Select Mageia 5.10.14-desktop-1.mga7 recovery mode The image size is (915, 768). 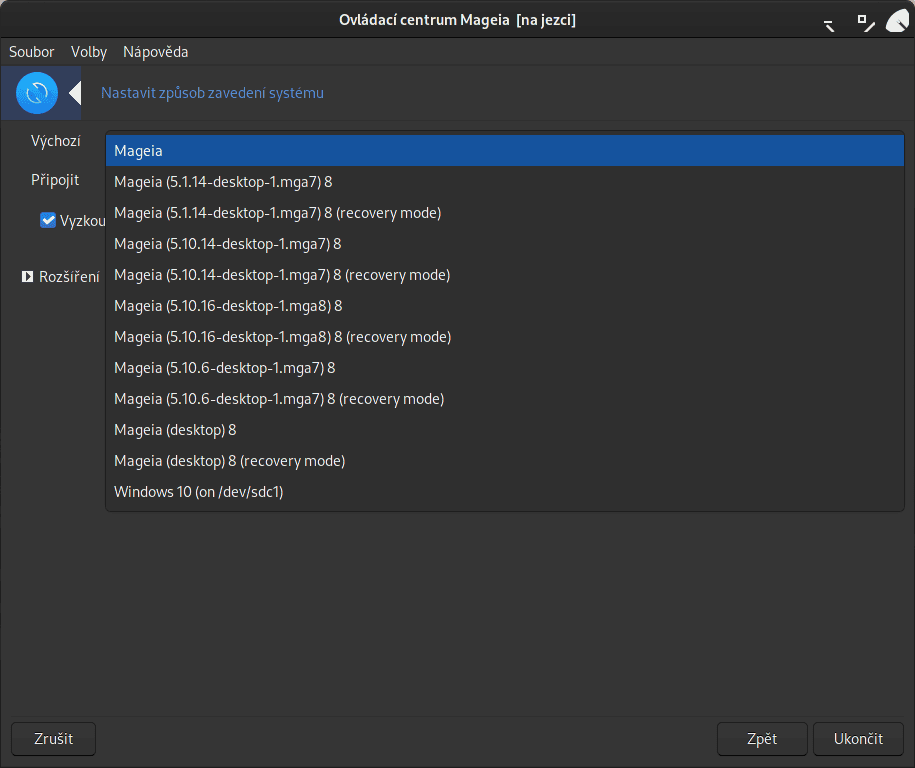(x=282, y=274)
